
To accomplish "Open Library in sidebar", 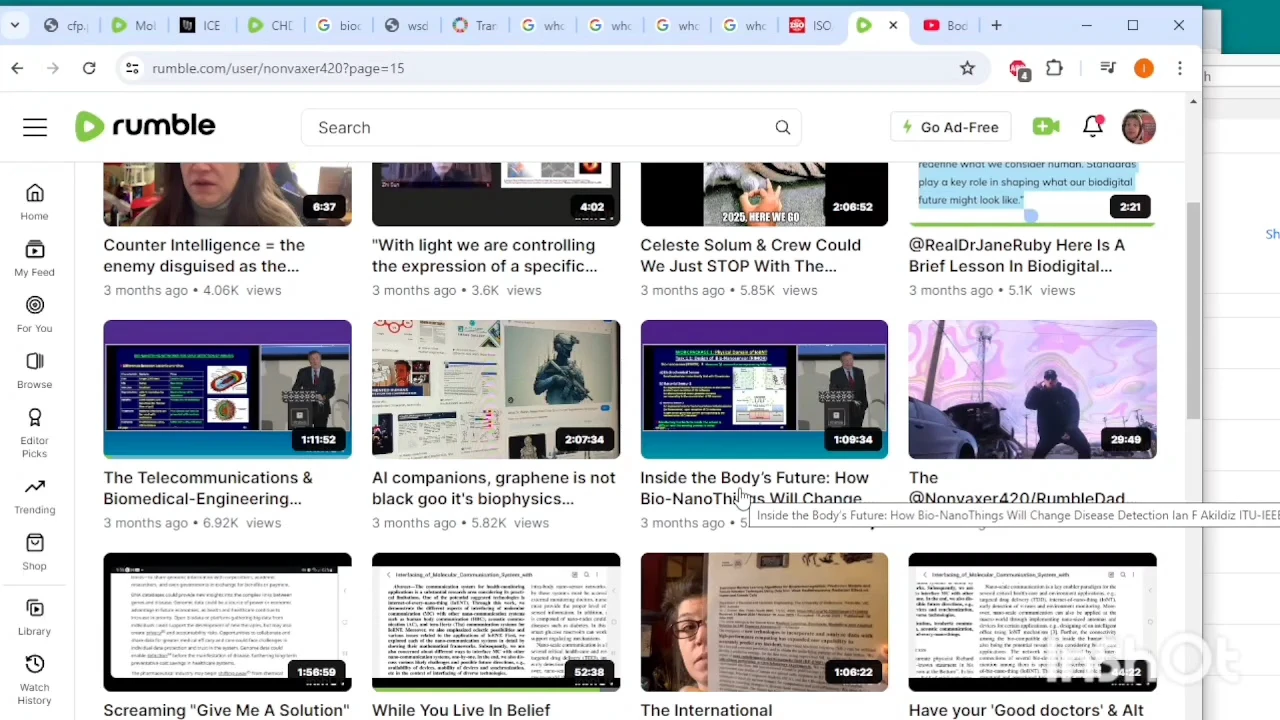I will coord(34,617).
